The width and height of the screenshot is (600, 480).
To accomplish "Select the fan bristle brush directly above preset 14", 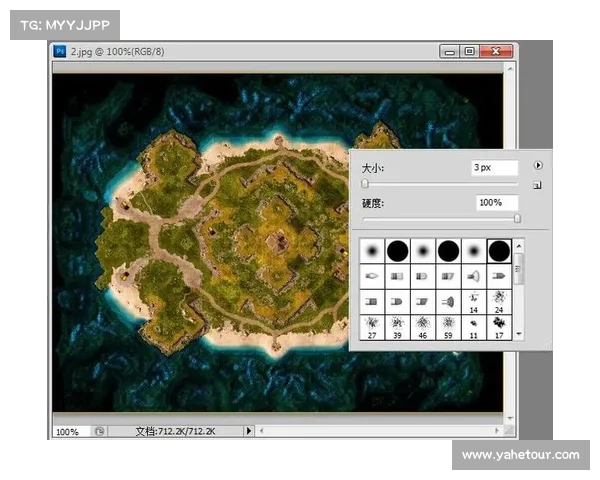I will tap(474, 276).
